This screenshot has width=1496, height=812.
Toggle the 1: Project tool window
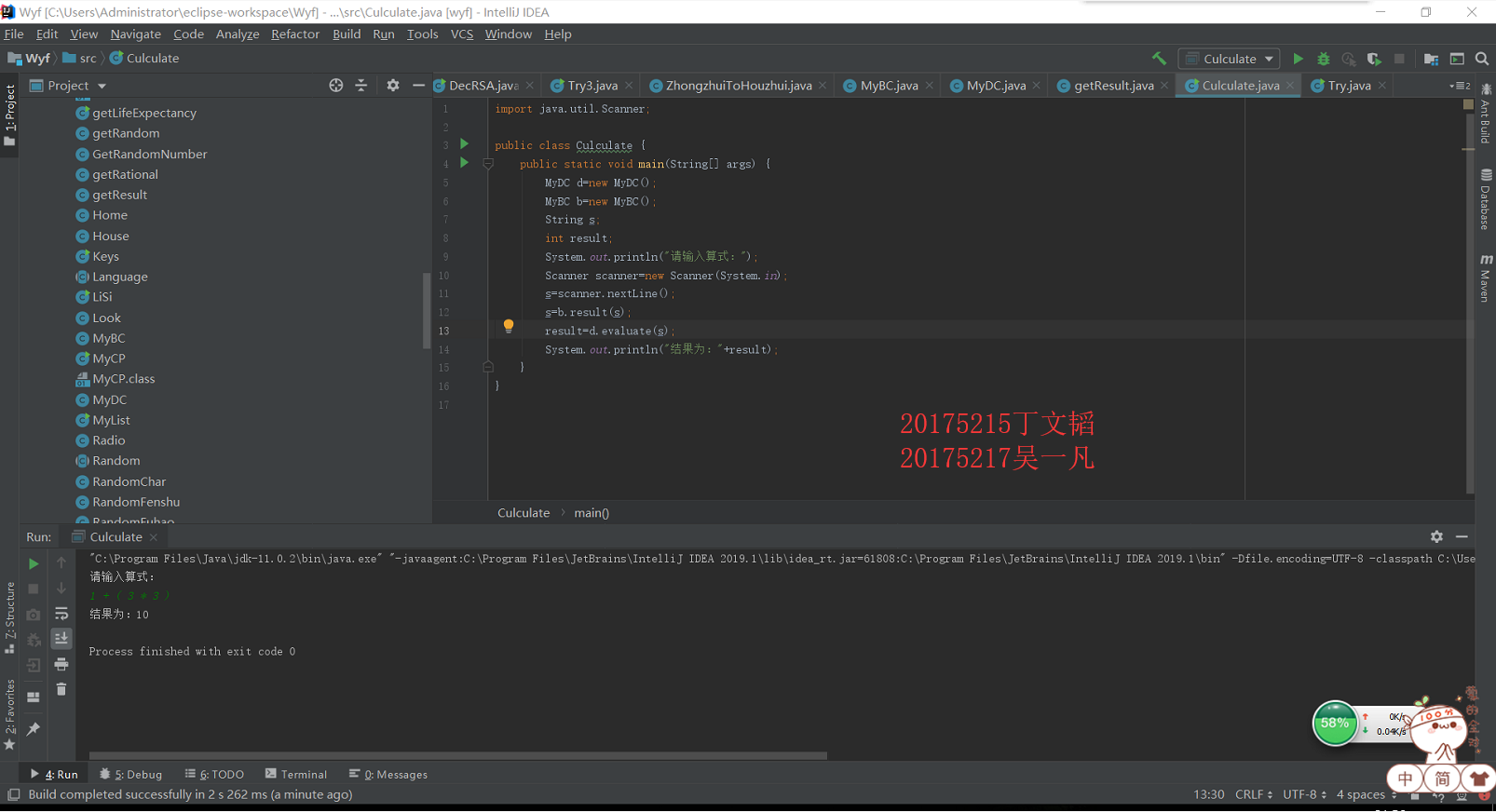click(x=9, y=115)
